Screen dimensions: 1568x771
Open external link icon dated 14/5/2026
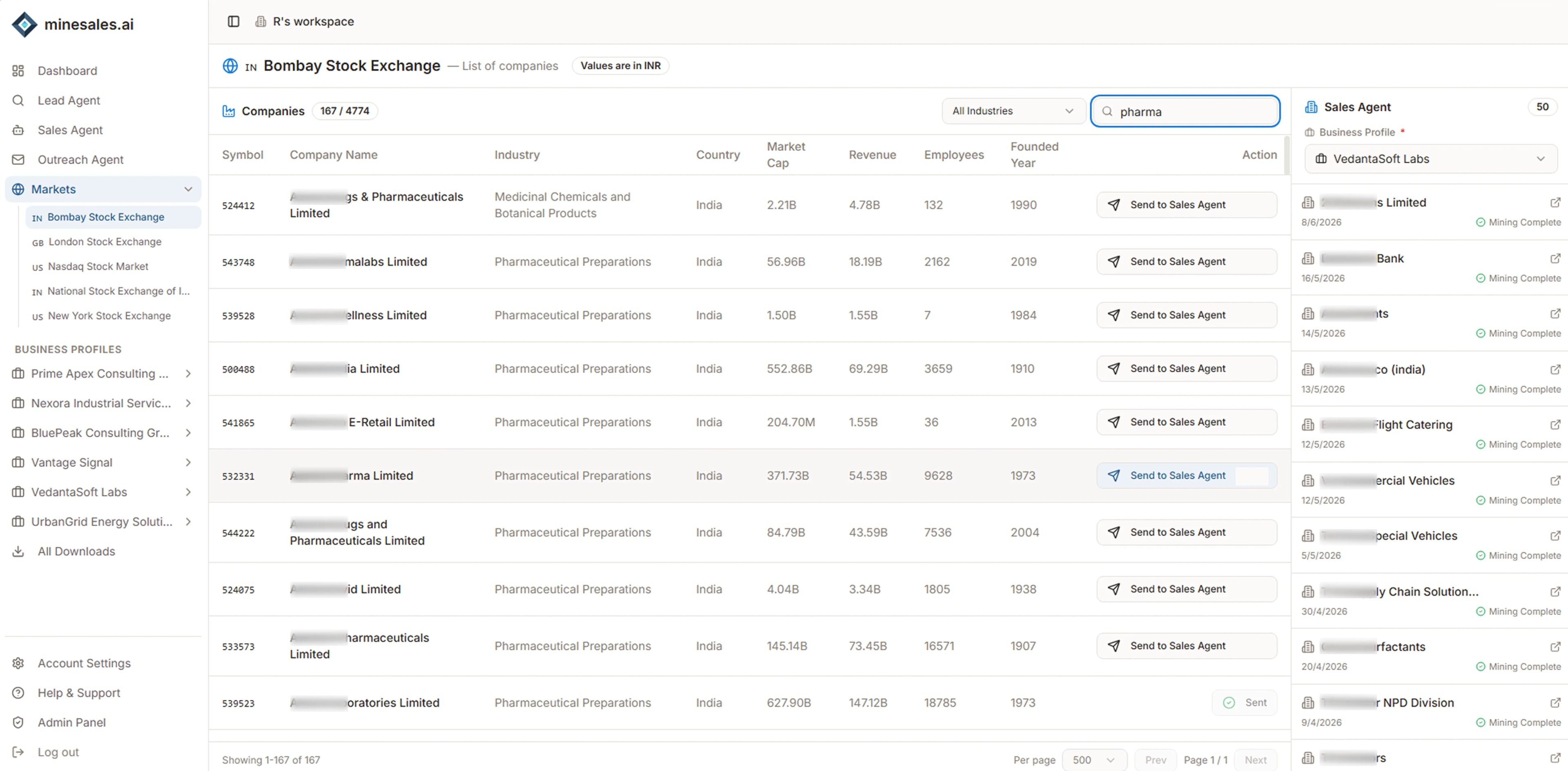[1555, 314]
